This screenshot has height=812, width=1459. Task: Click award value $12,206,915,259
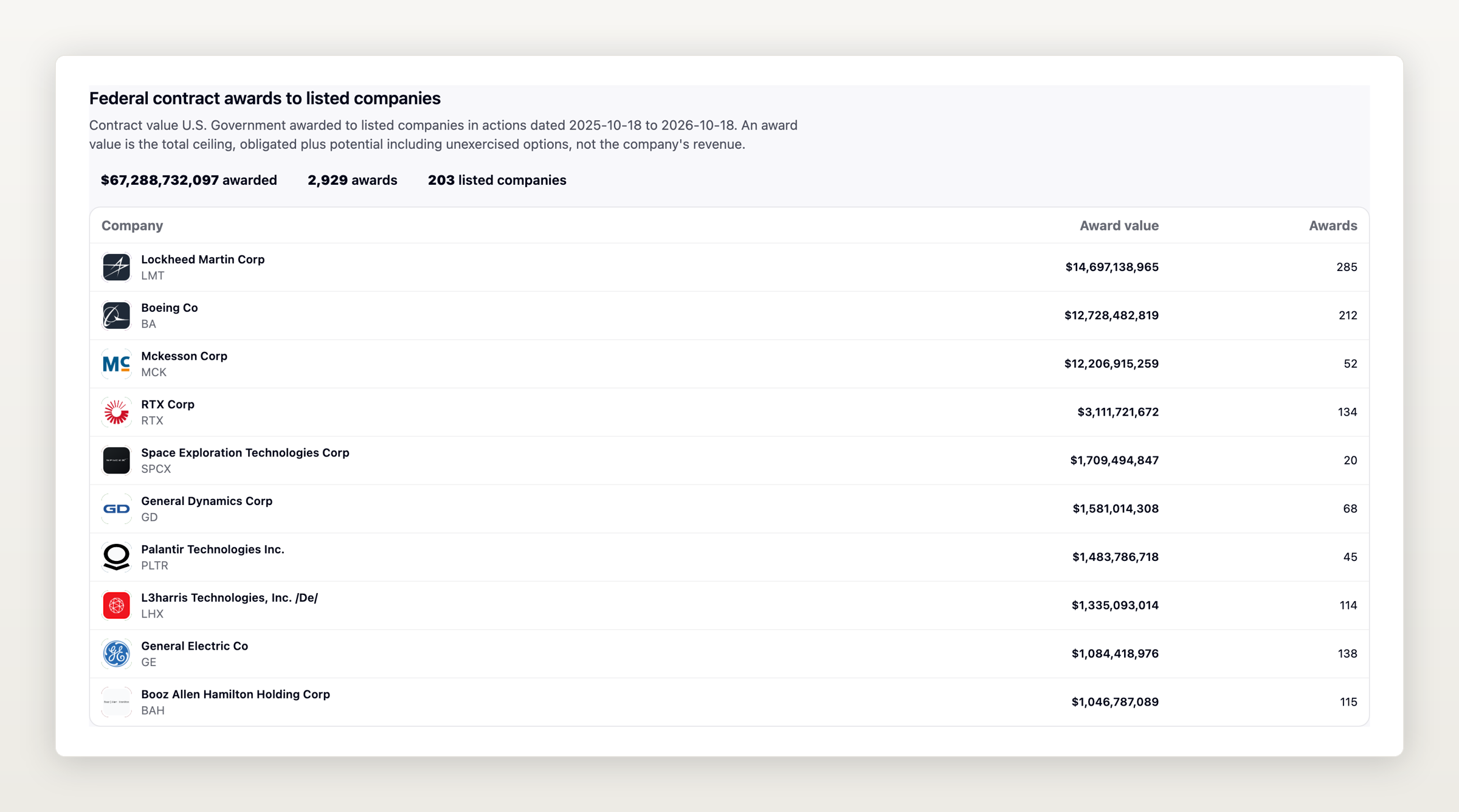click(x=1111, y=363)
